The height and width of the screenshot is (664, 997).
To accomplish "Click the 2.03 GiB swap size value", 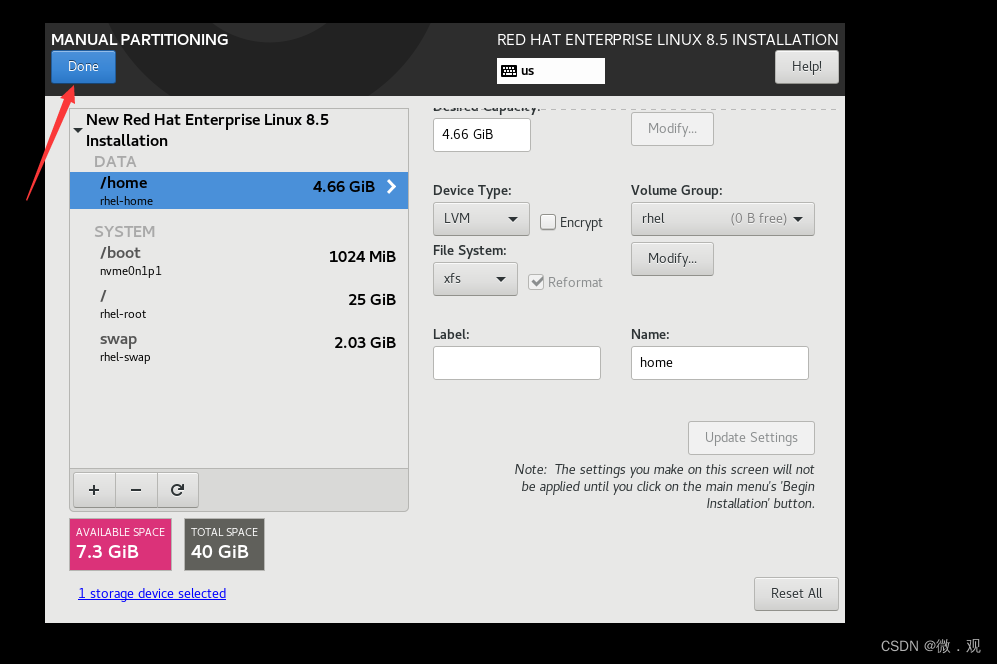I will pos(365,343).
